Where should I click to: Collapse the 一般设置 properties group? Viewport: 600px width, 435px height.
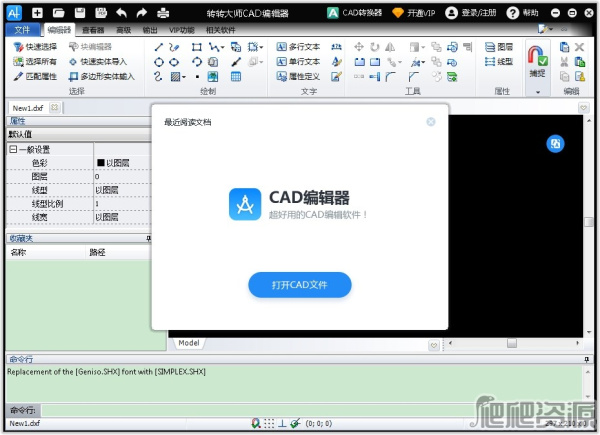(x=13, y=149)
